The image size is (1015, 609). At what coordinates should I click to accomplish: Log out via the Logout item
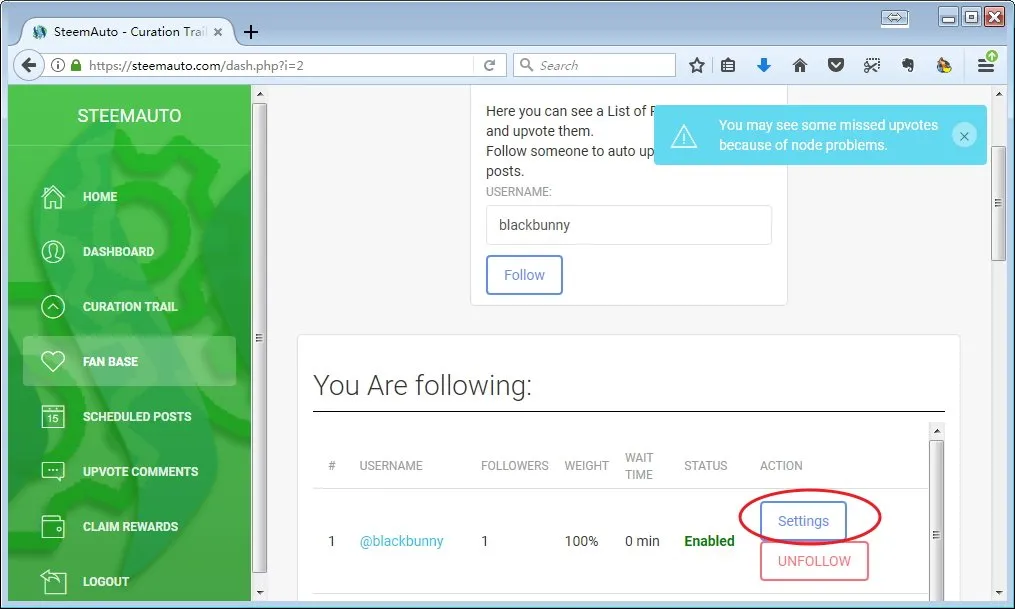(x=129, y=581)
